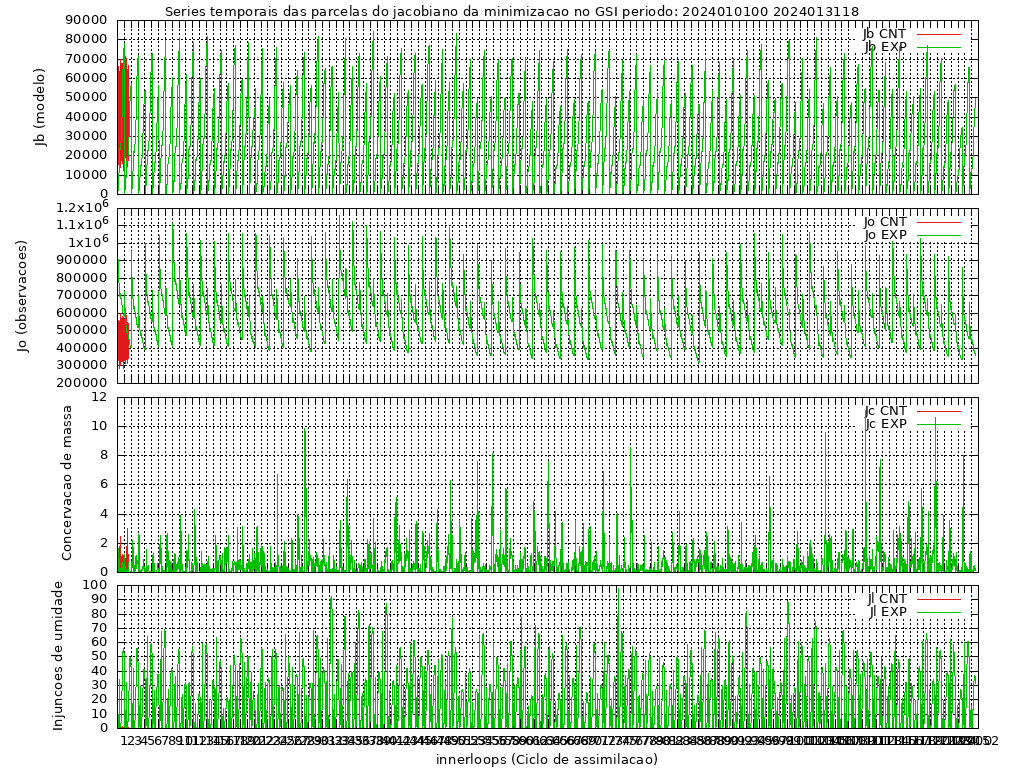The width and height of the screenshot is (1024, 768).
Task: Click the 'Jb (modelo)' y-axis label
Action: tap(41, 107)
